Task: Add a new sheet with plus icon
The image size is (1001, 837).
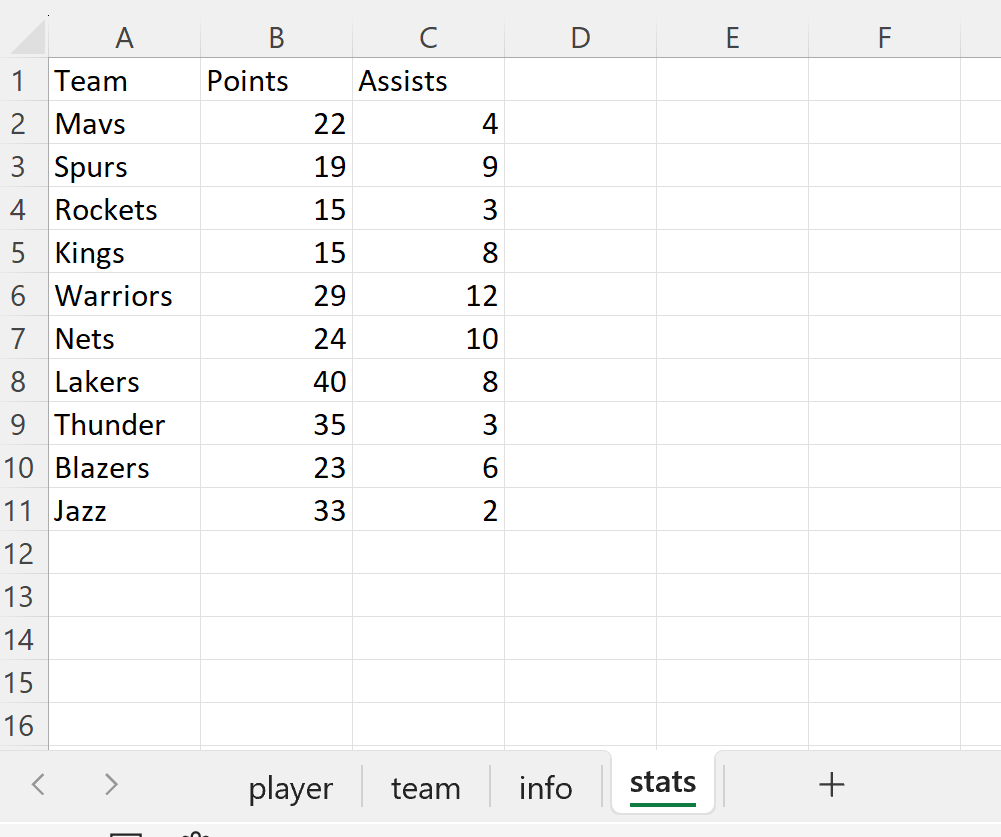Action: (x=831, y=784)
